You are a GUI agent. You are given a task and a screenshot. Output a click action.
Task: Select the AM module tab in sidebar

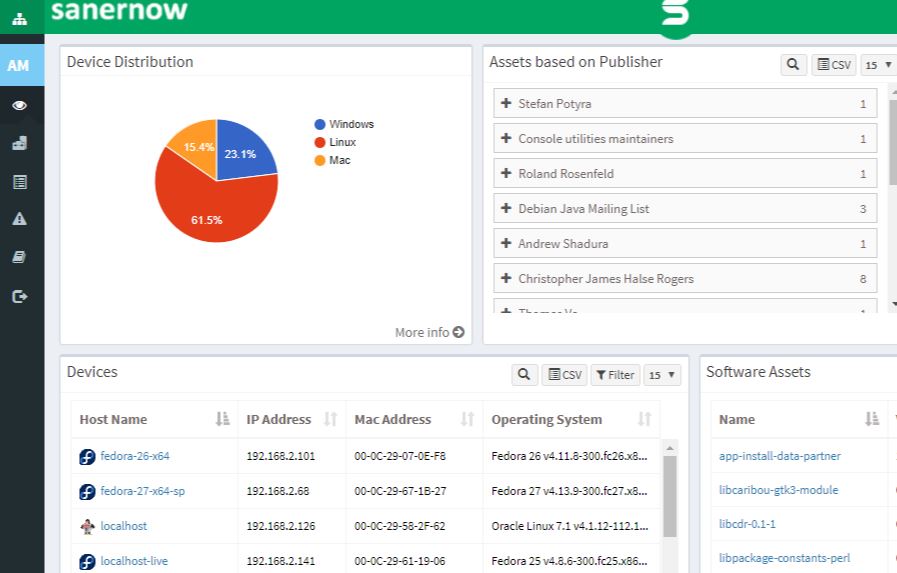pos(22,65)
